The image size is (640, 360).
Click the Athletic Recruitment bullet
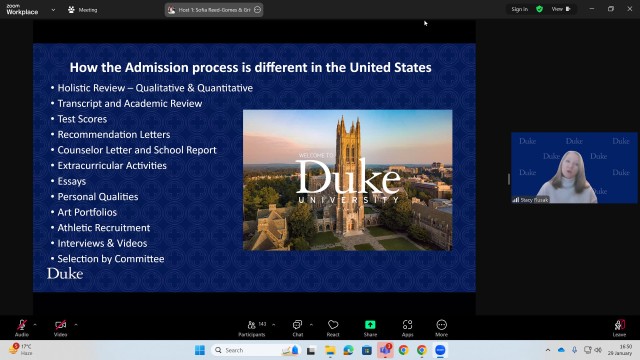[104, 228]
